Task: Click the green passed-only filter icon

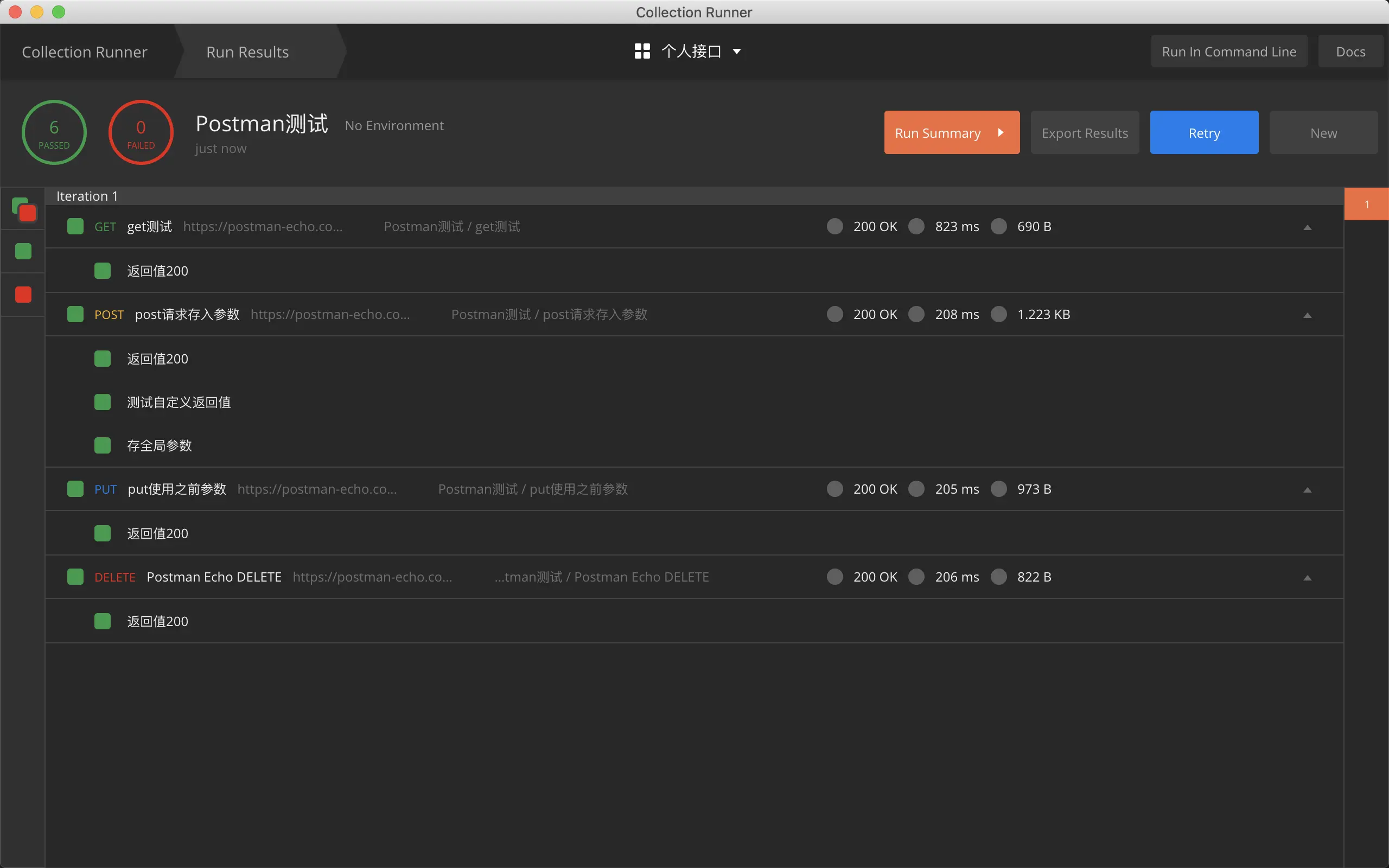Action: pyautogui.click(x=23, y=251)
